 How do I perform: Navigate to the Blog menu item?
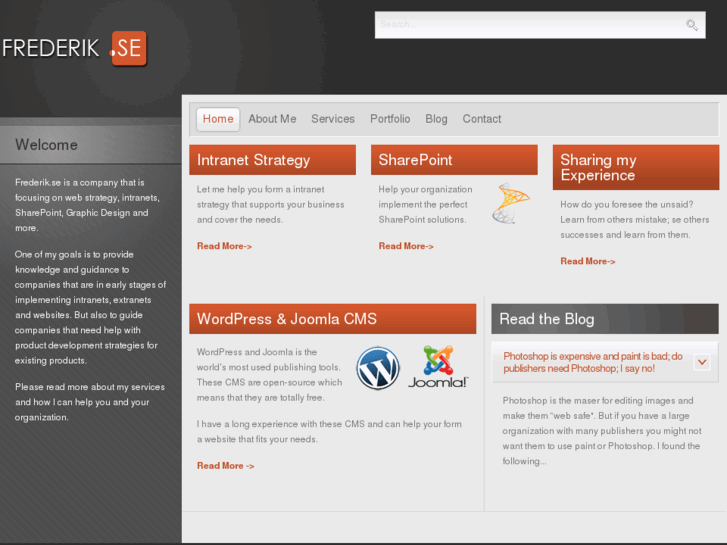436,119
